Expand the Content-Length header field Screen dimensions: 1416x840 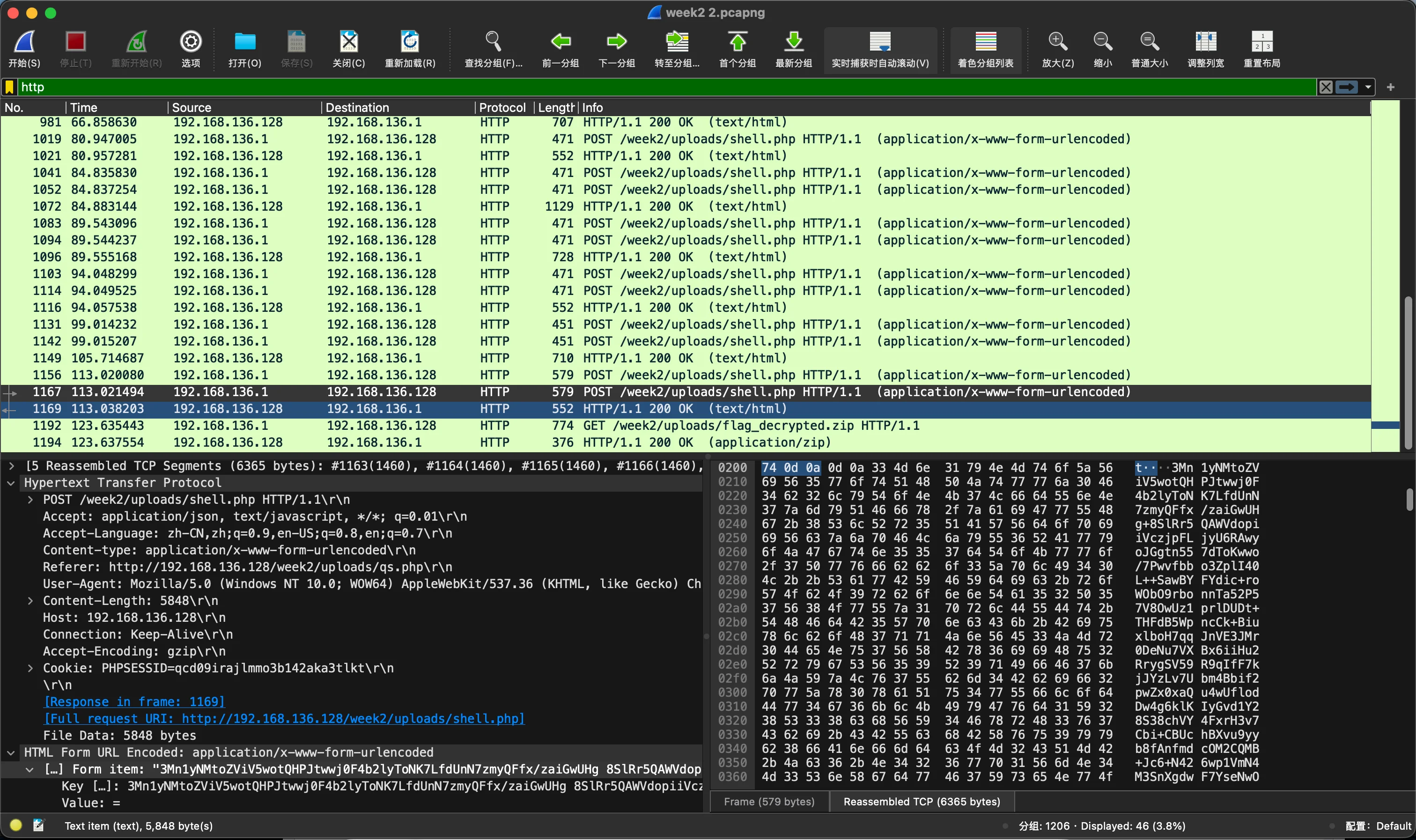[x=30, y=601]
